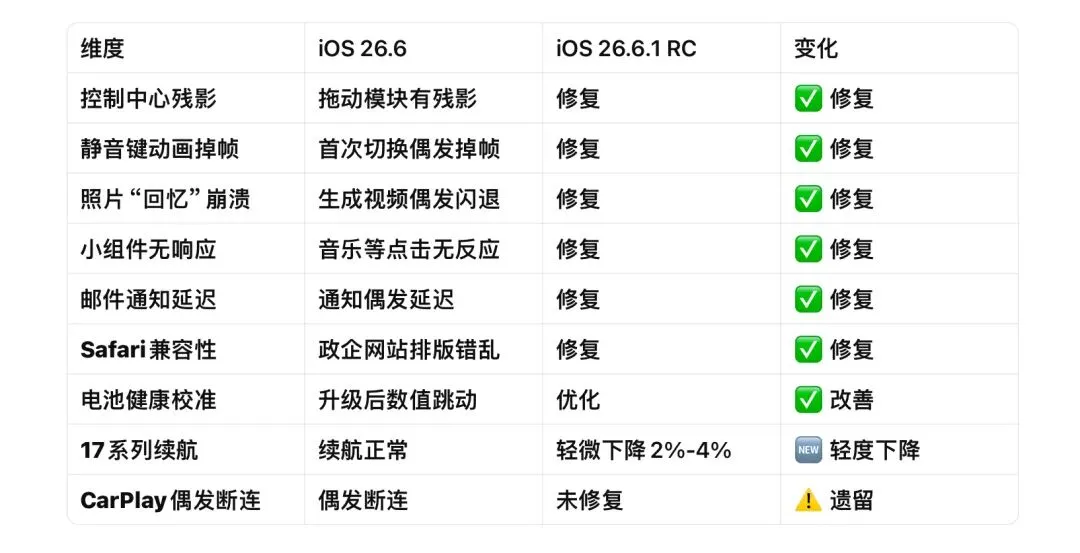Click green checkmark beside 改善
This screenshot has height=553, width=1080.
808,400
